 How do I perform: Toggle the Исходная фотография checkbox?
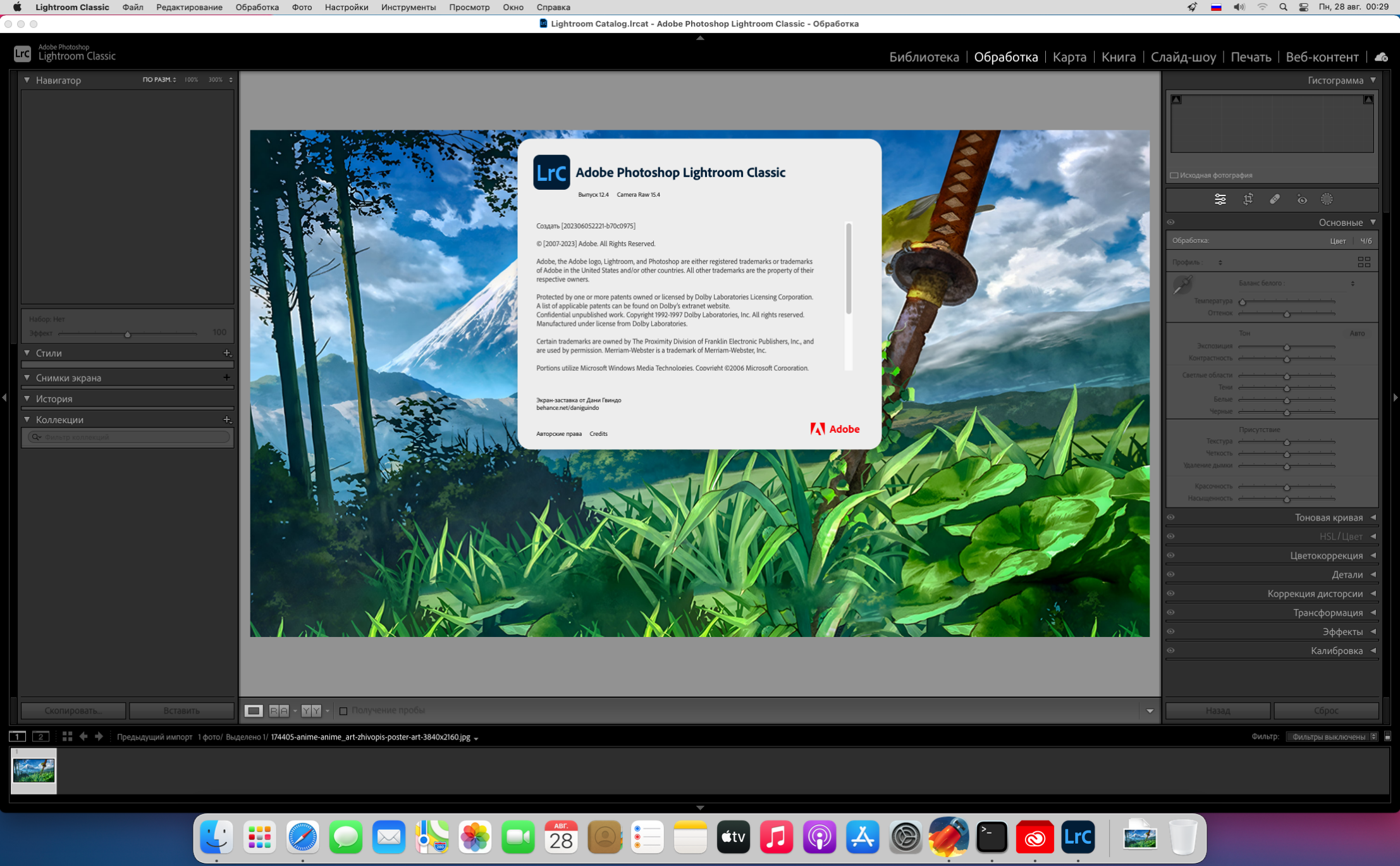tap(1174, 175)
